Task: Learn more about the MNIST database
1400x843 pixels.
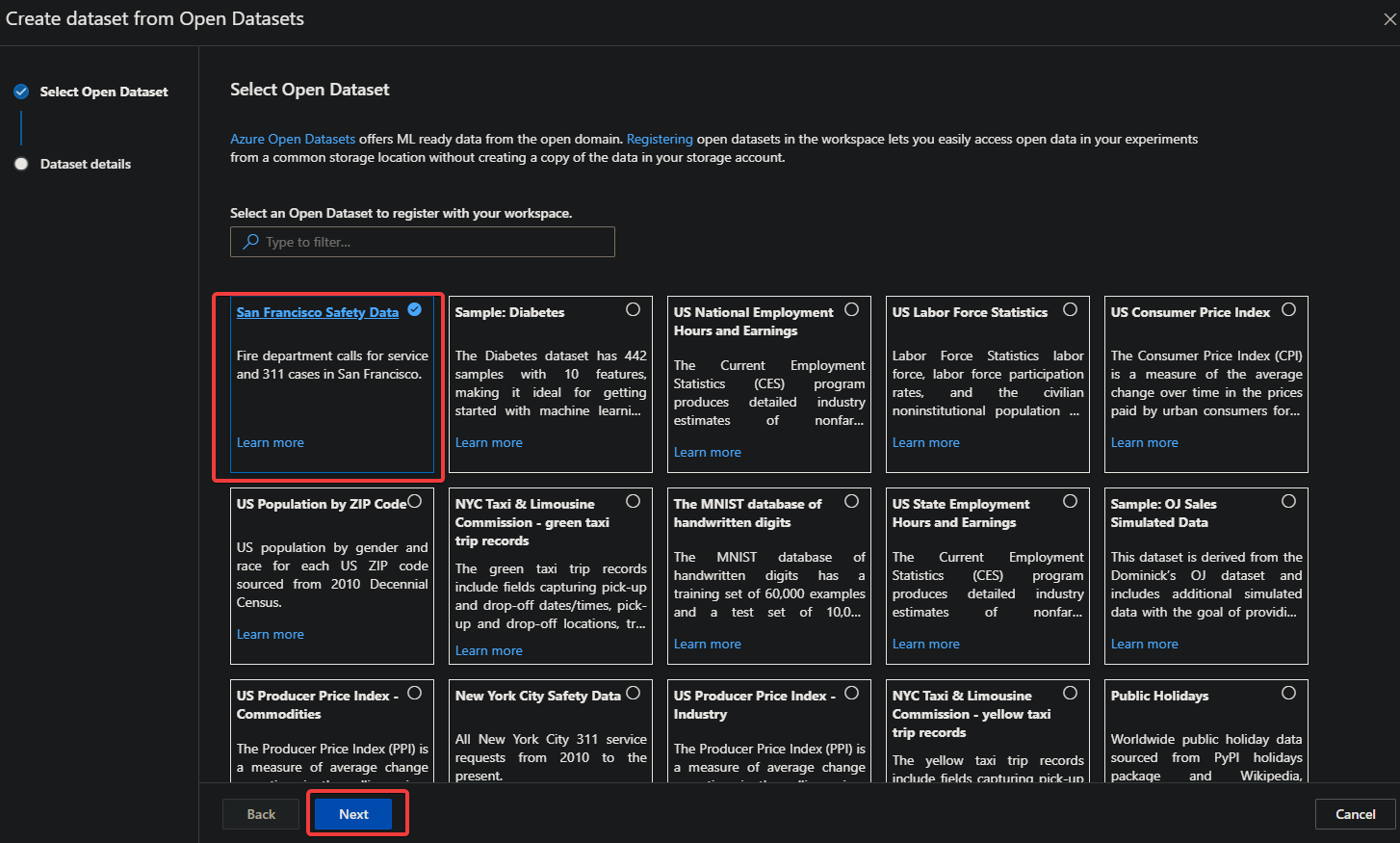Action: tap(708, 644)
